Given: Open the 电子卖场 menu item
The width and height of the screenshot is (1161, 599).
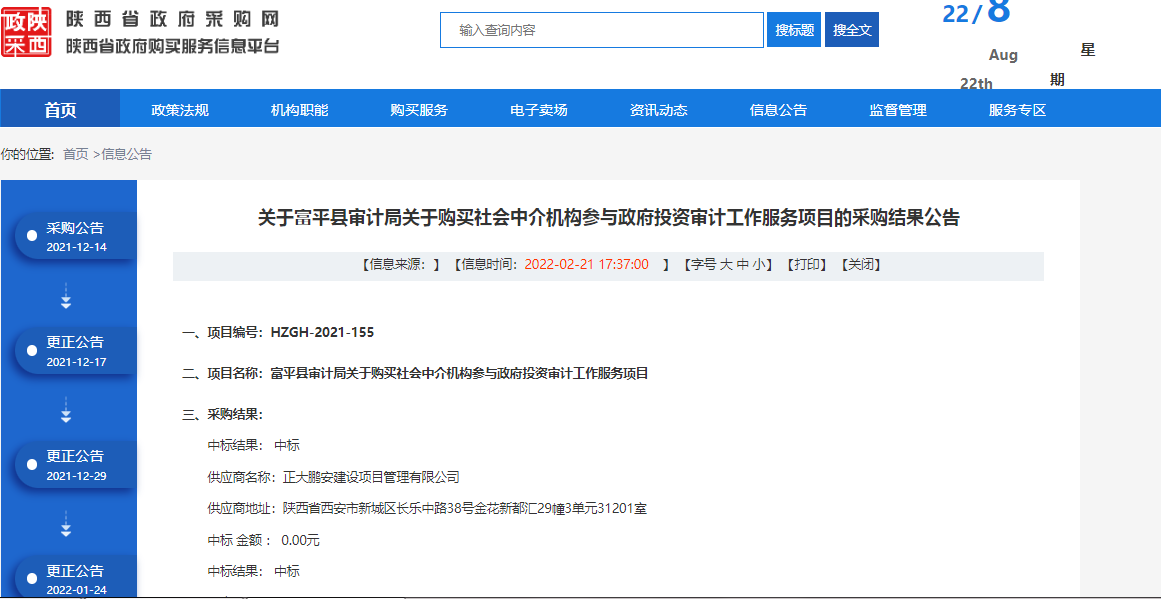Looking at the screenshot, I should coord(539,110).
